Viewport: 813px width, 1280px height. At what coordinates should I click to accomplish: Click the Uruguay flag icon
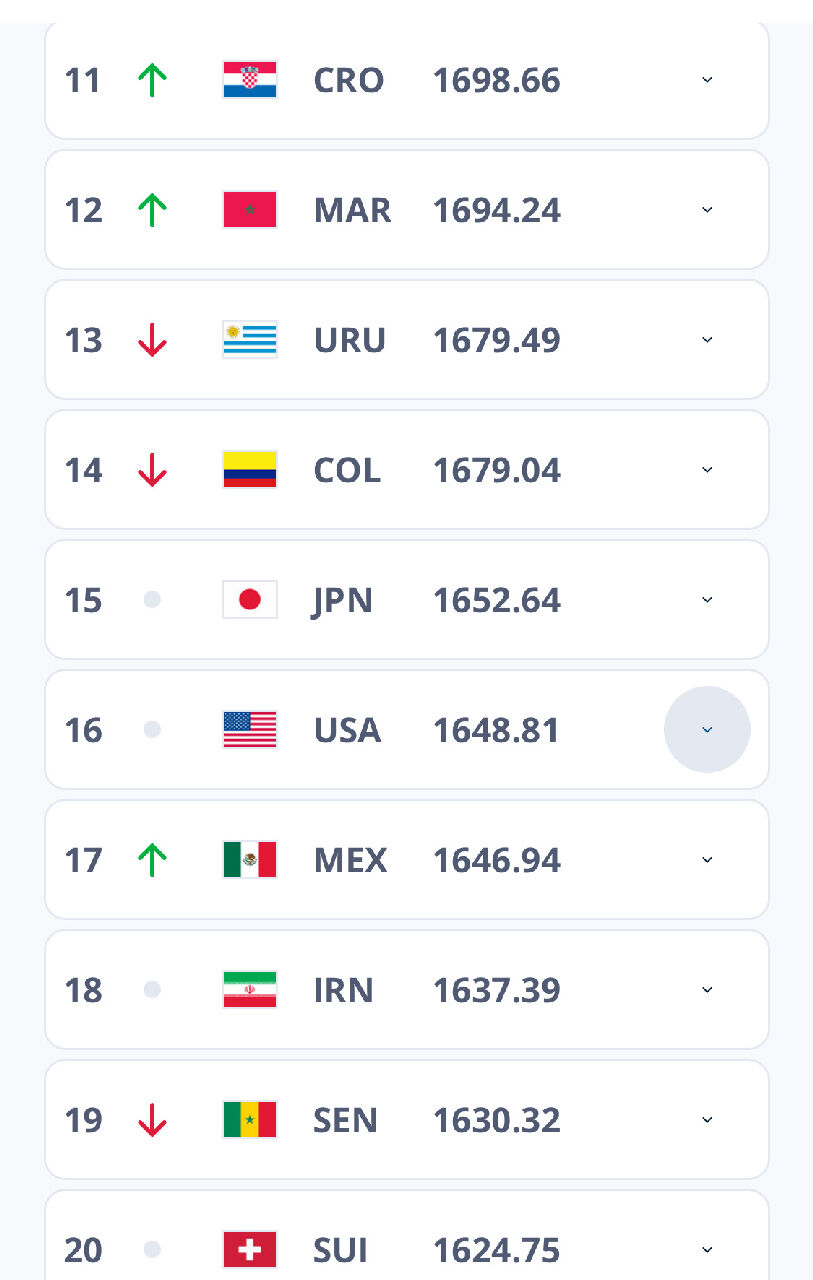tap(249, 340)
